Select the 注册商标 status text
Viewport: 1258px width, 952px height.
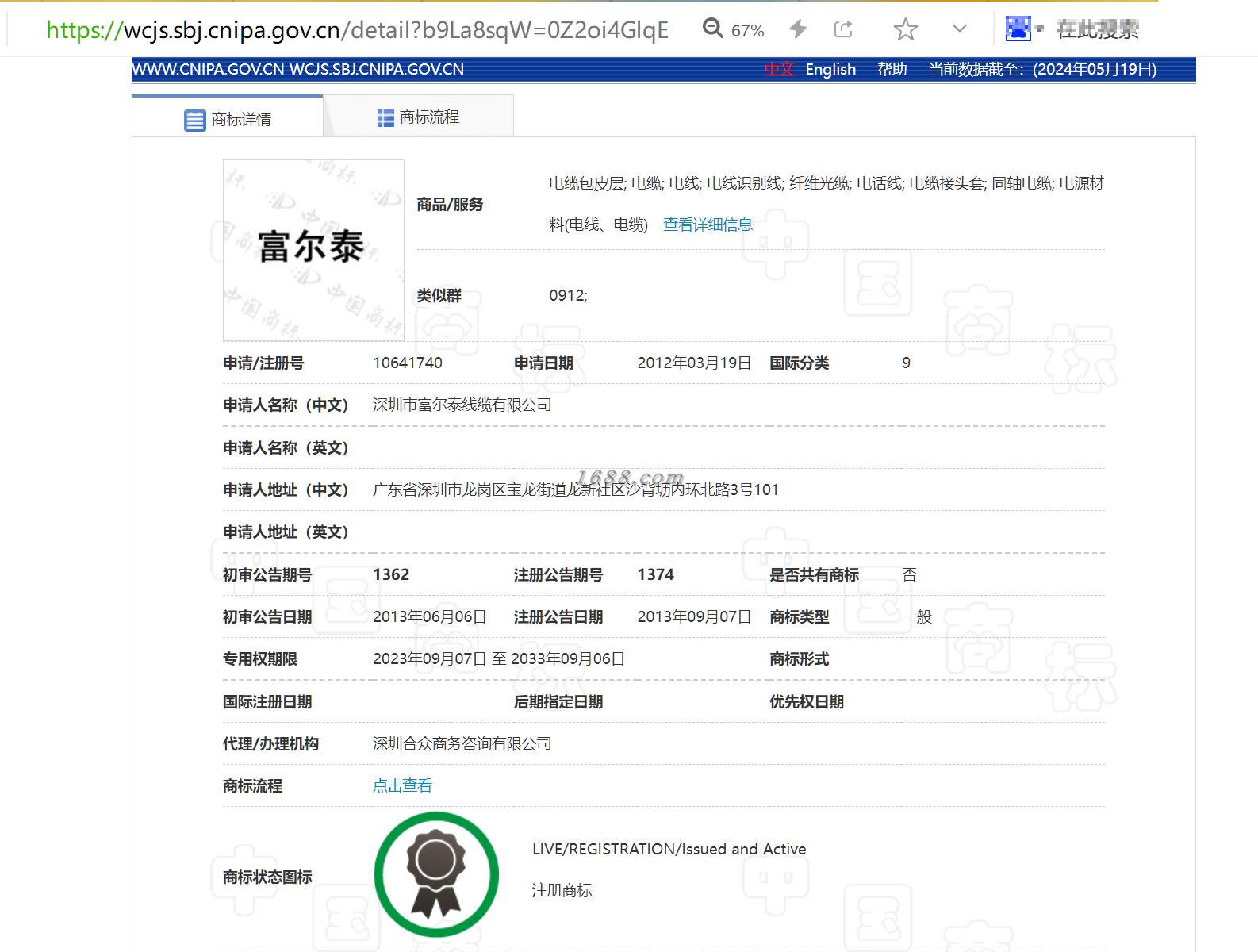pyautogui.click(x=562, y=890)
